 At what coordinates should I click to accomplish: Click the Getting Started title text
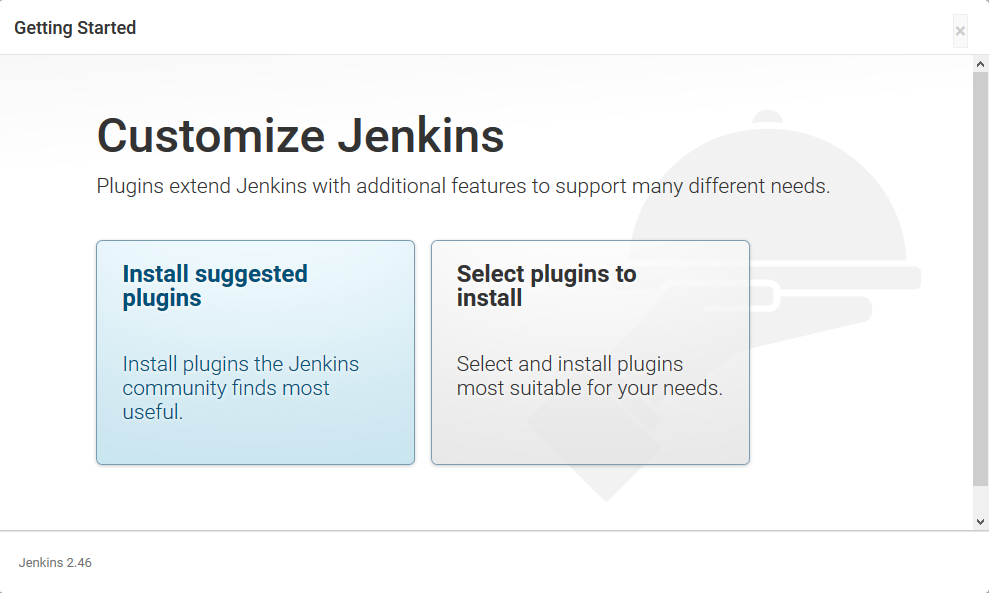75,28
